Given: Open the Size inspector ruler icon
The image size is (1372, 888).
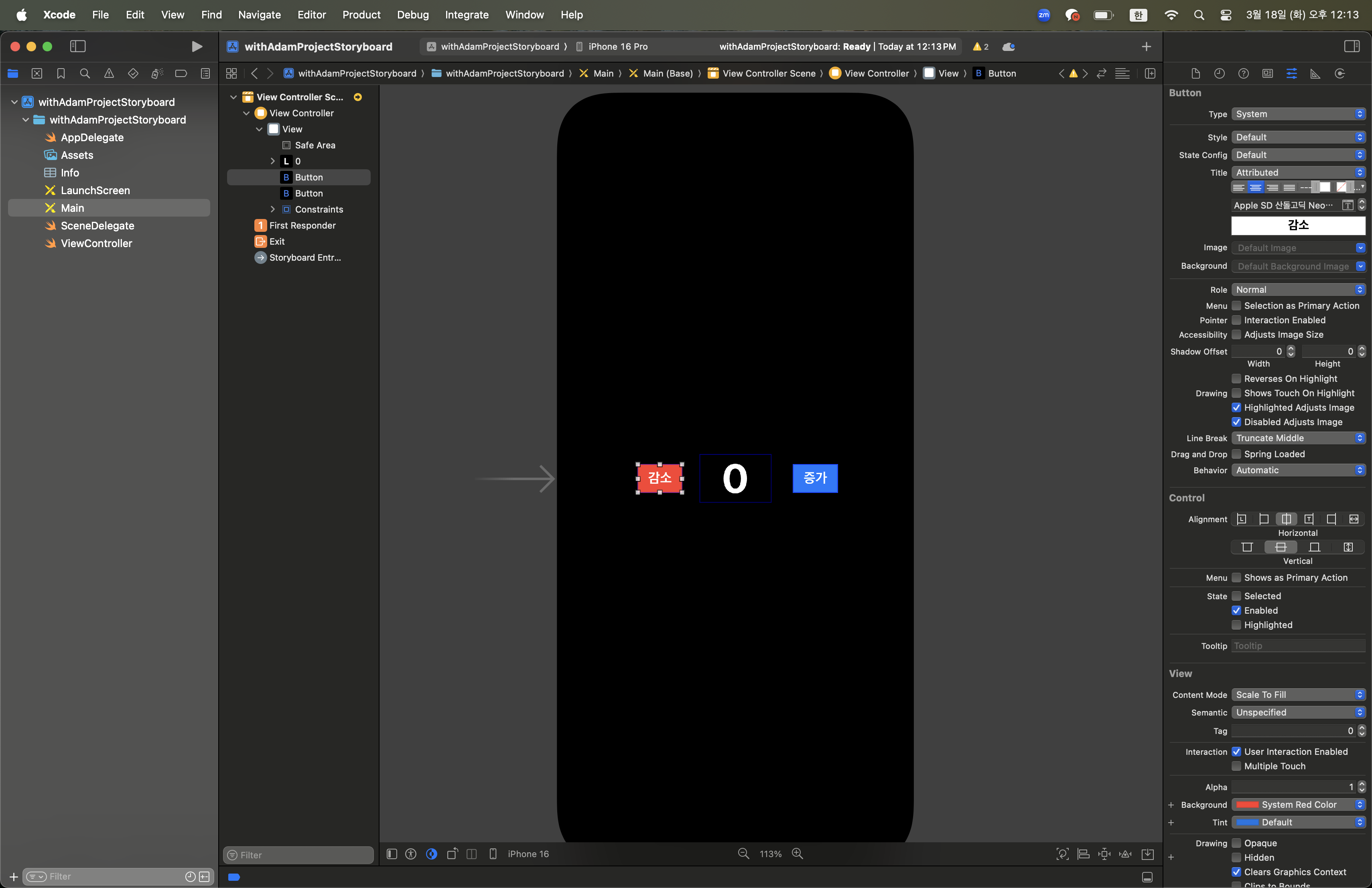Looking at the screenshot, I should pos(1315,73).
